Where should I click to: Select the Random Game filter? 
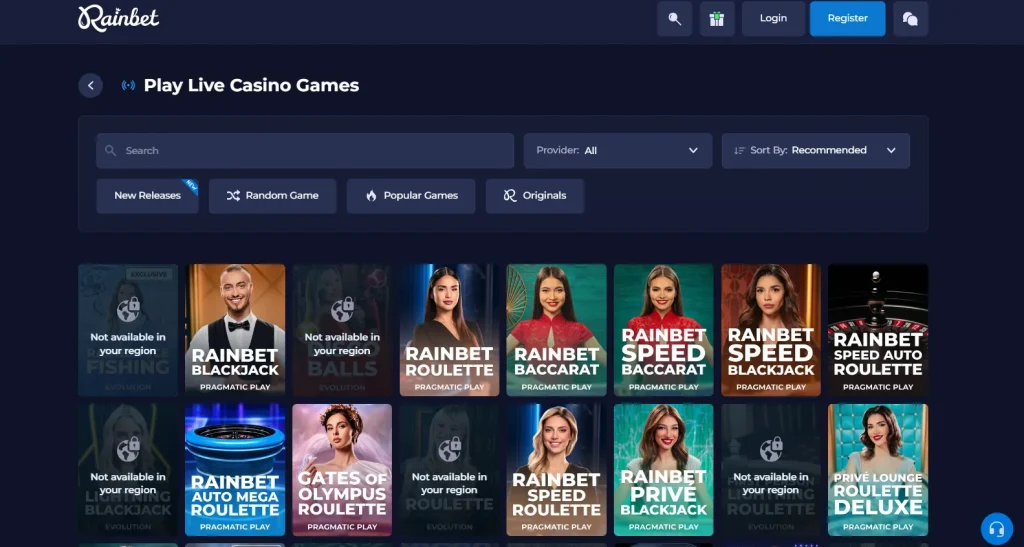click(272, 196)
